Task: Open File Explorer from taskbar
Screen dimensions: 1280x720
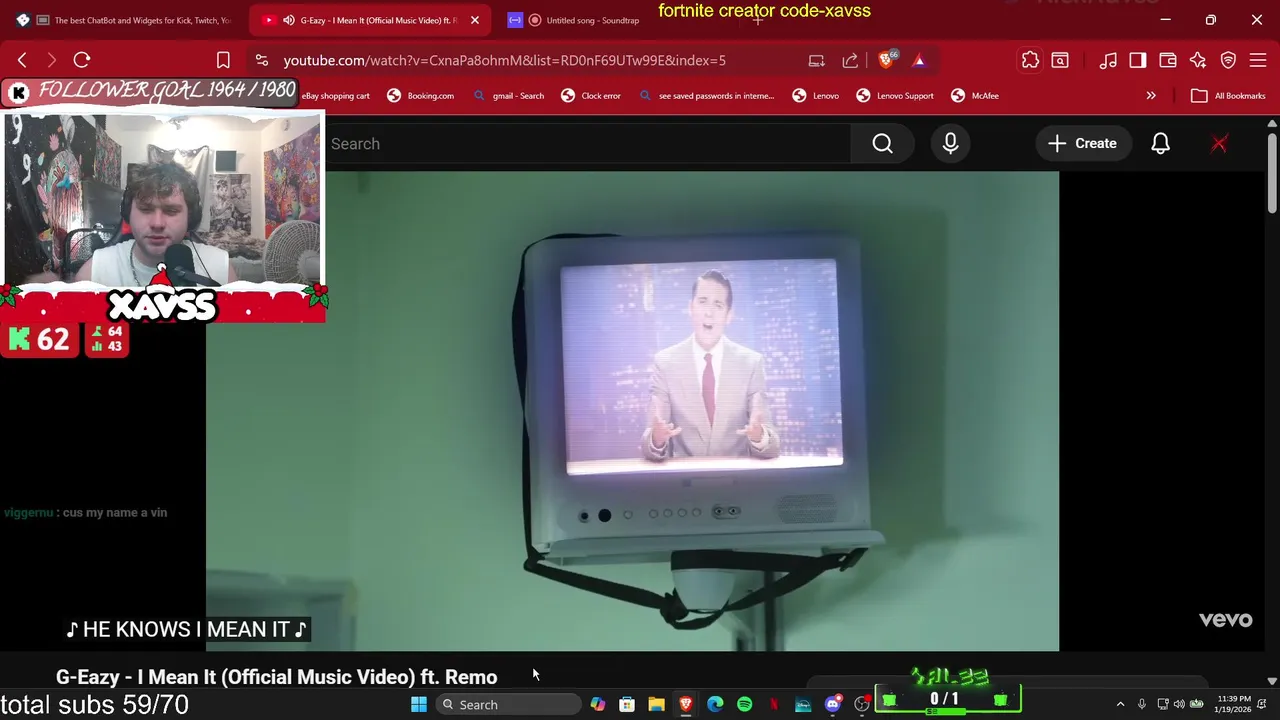Action: point(656,705)
